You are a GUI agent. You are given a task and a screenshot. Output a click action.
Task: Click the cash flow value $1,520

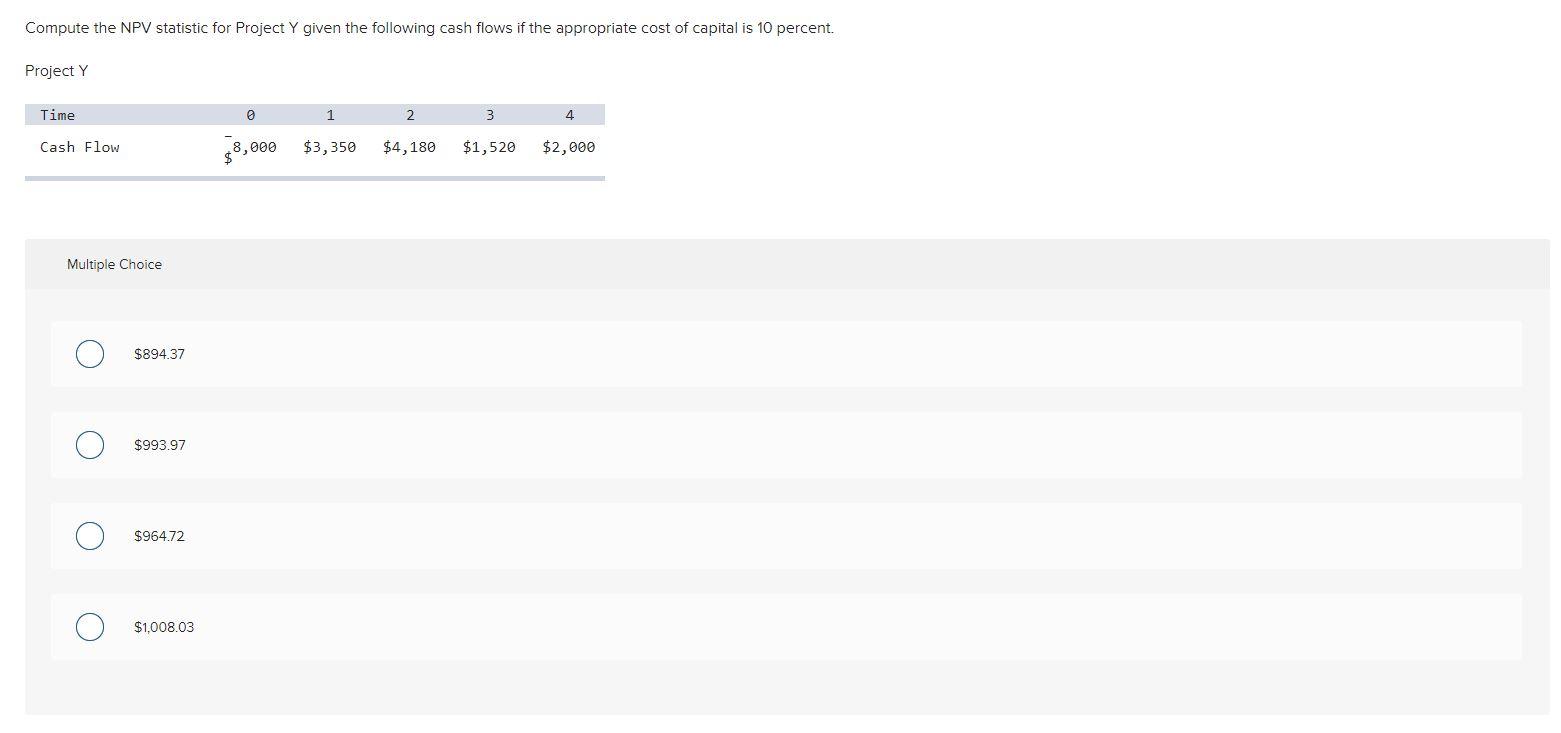[489, 146]
